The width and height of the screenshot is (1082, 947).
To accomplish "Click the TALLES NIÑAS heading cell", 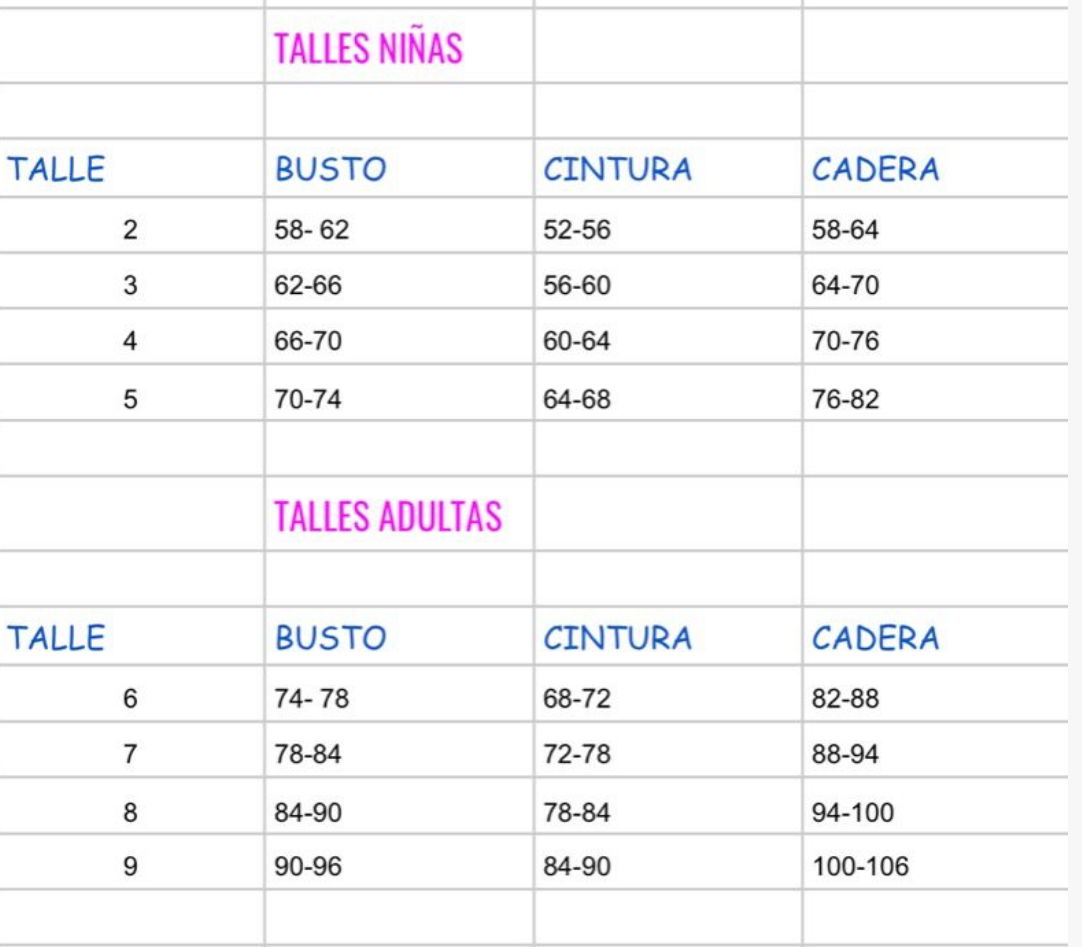I will [x=368, y=49].
